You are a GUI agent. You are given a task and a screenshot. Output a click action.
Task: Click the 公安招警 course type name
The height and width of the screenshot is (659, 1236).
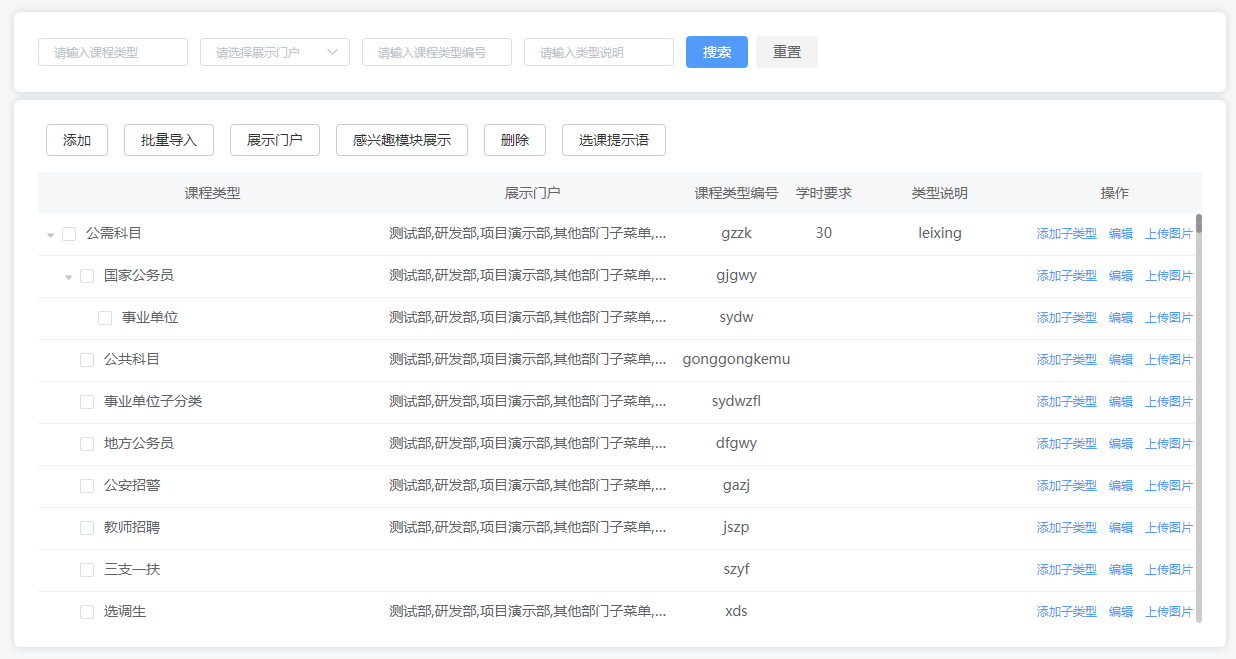click(132, 486)
